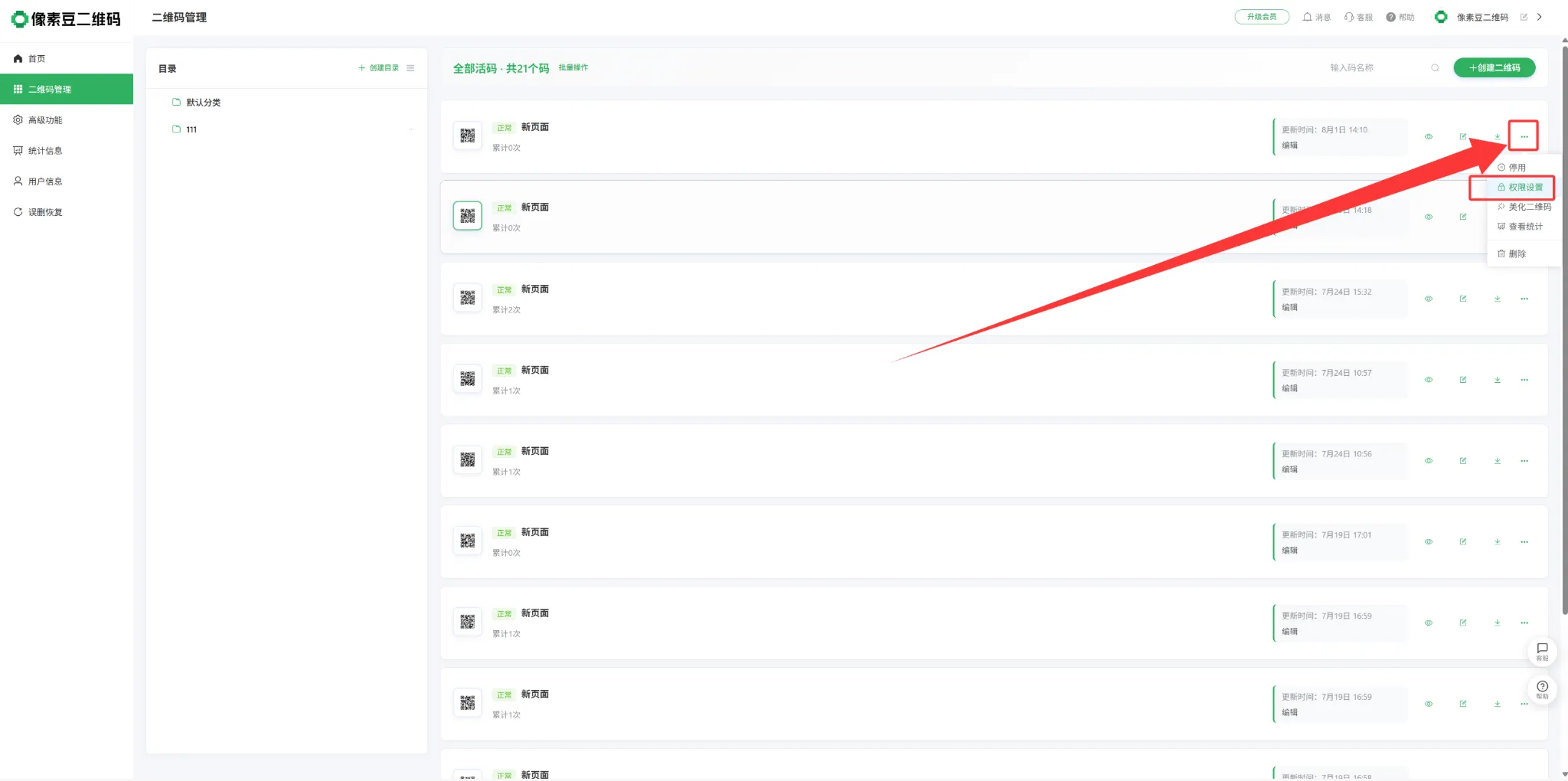Open the 消息 notifications bell
Screen dimensions: 1568x781
pos(1316,17)
